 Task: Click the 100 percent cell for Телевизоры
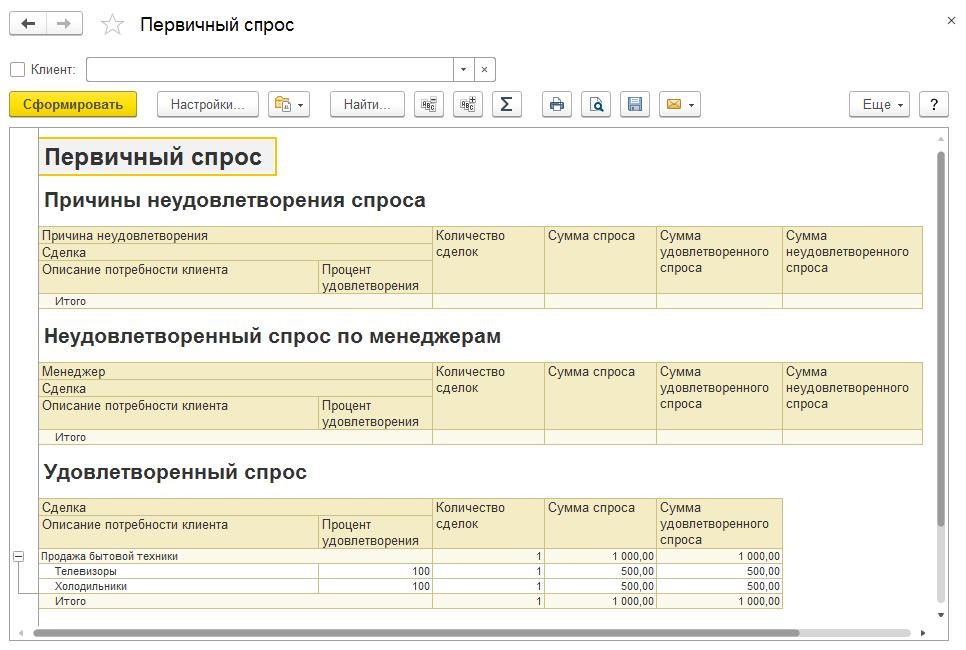(x=376, y=571)
